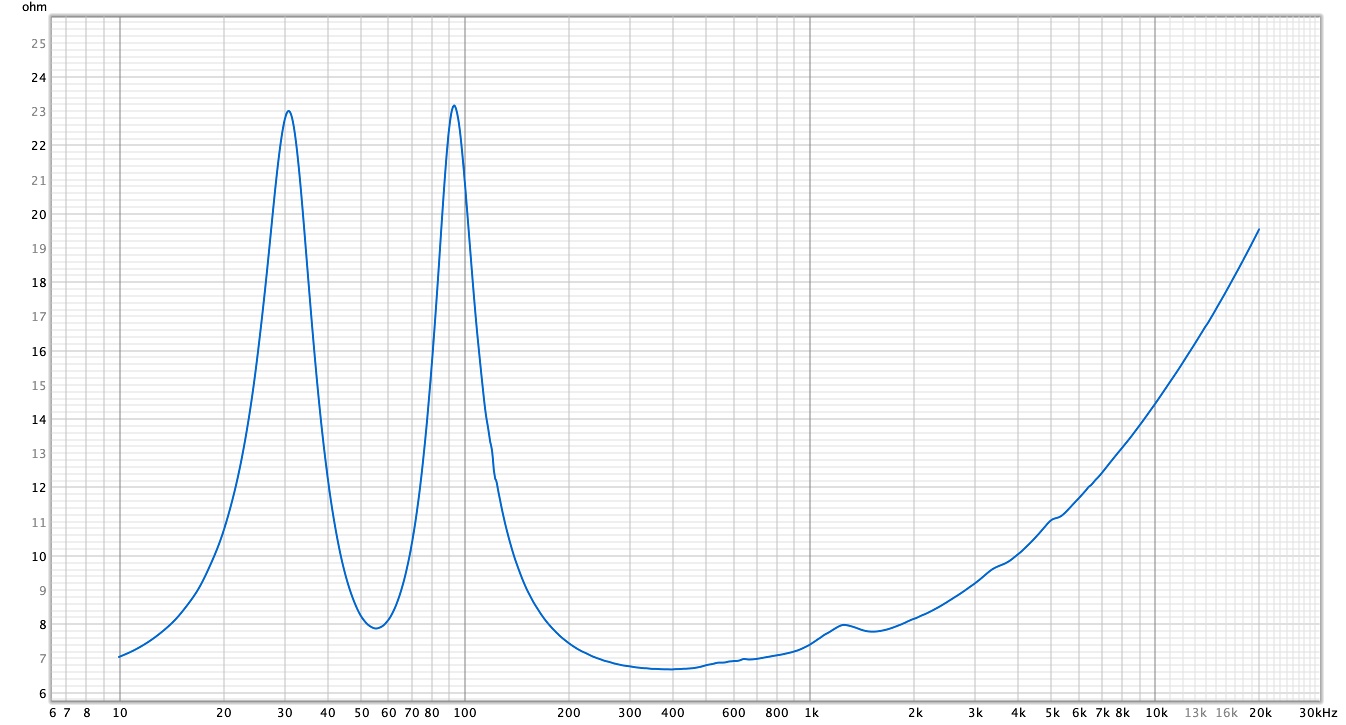Click the '300' frequency axis label
The height and width of the screenshot is (725, 1346).
[630, 713]
